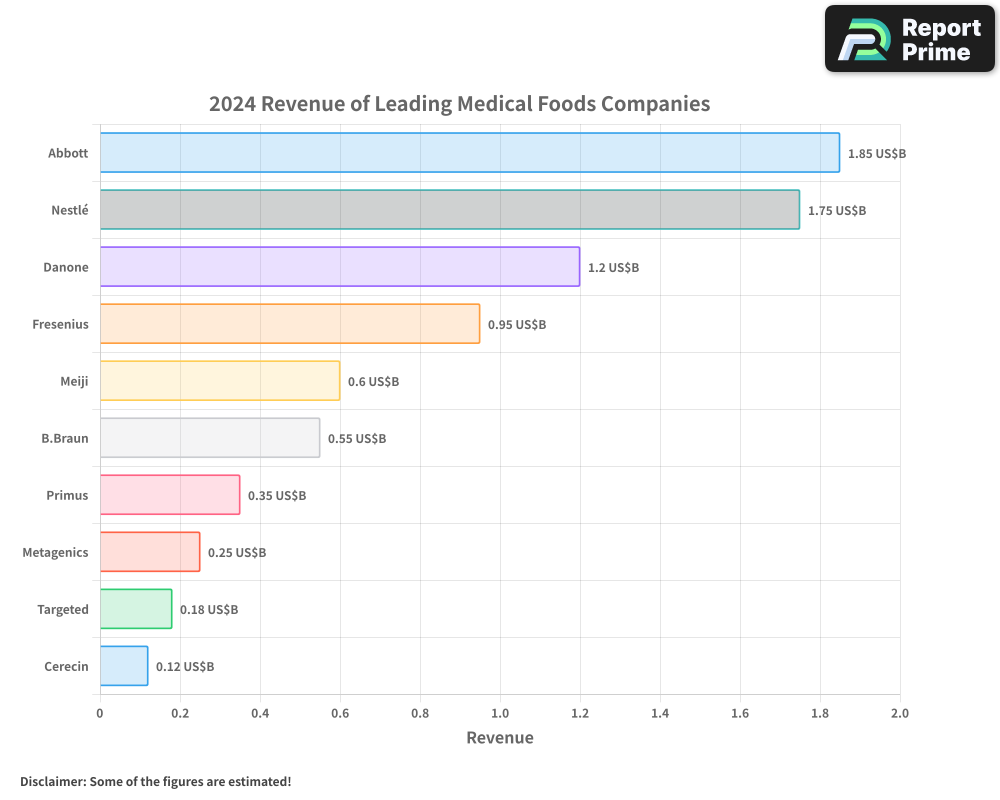
Task: Click the Targeted green bar
Action: pos(135,609)
